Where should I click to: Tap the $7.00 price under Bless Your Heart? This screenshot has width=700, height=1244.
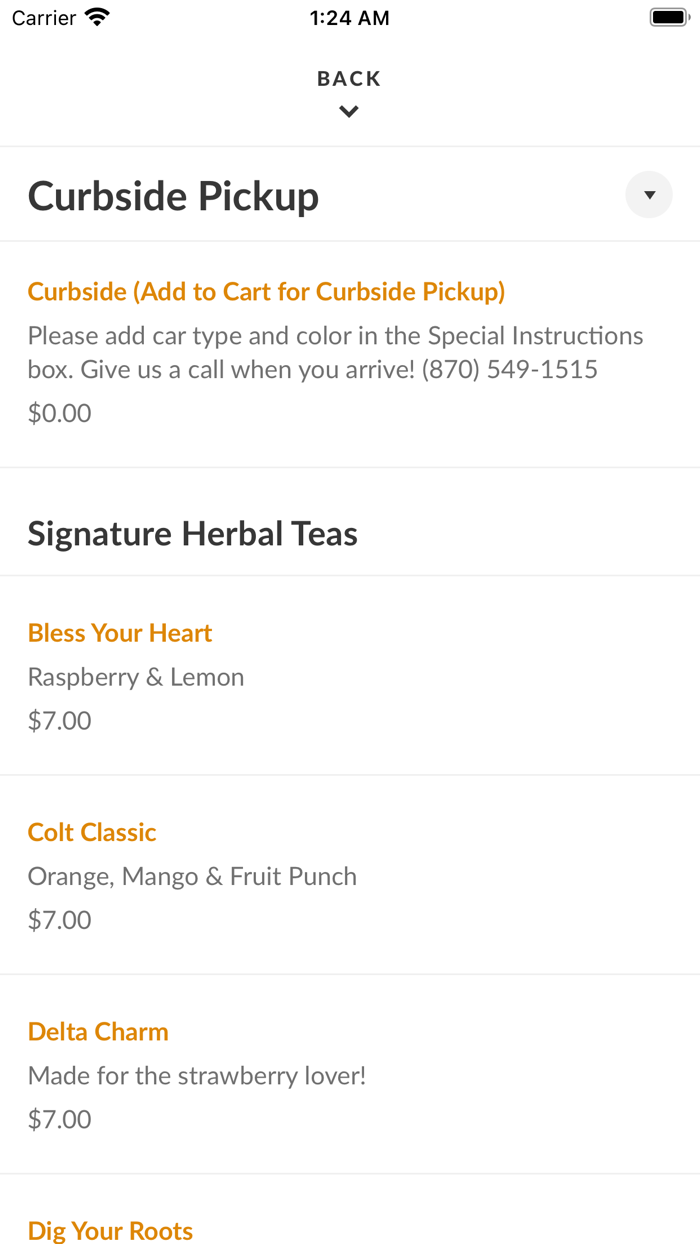point(59,720)
